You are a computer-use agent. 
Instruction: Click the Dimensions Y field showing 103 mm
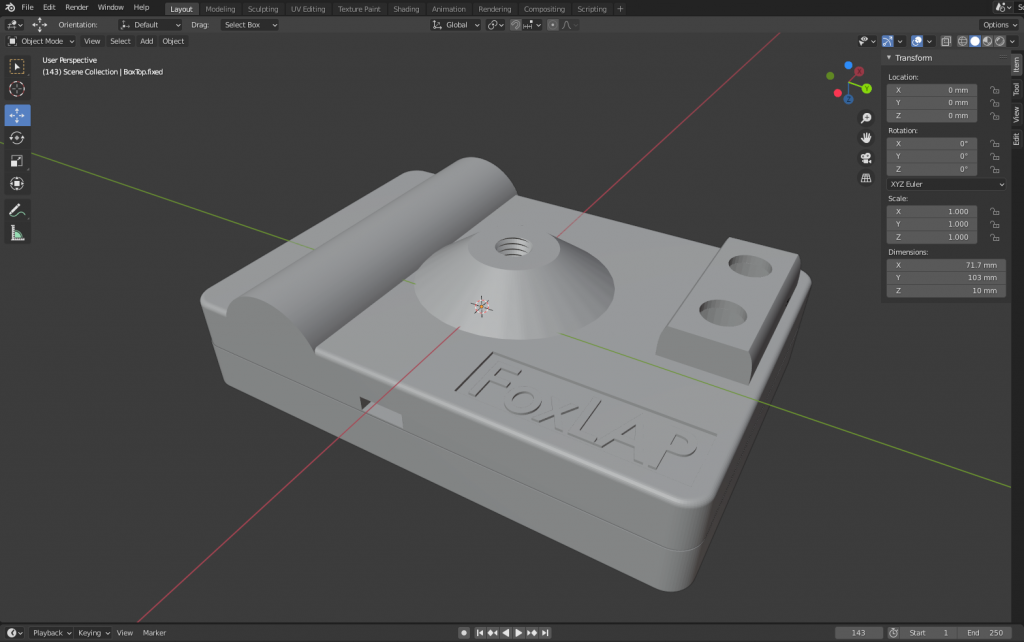932,277
